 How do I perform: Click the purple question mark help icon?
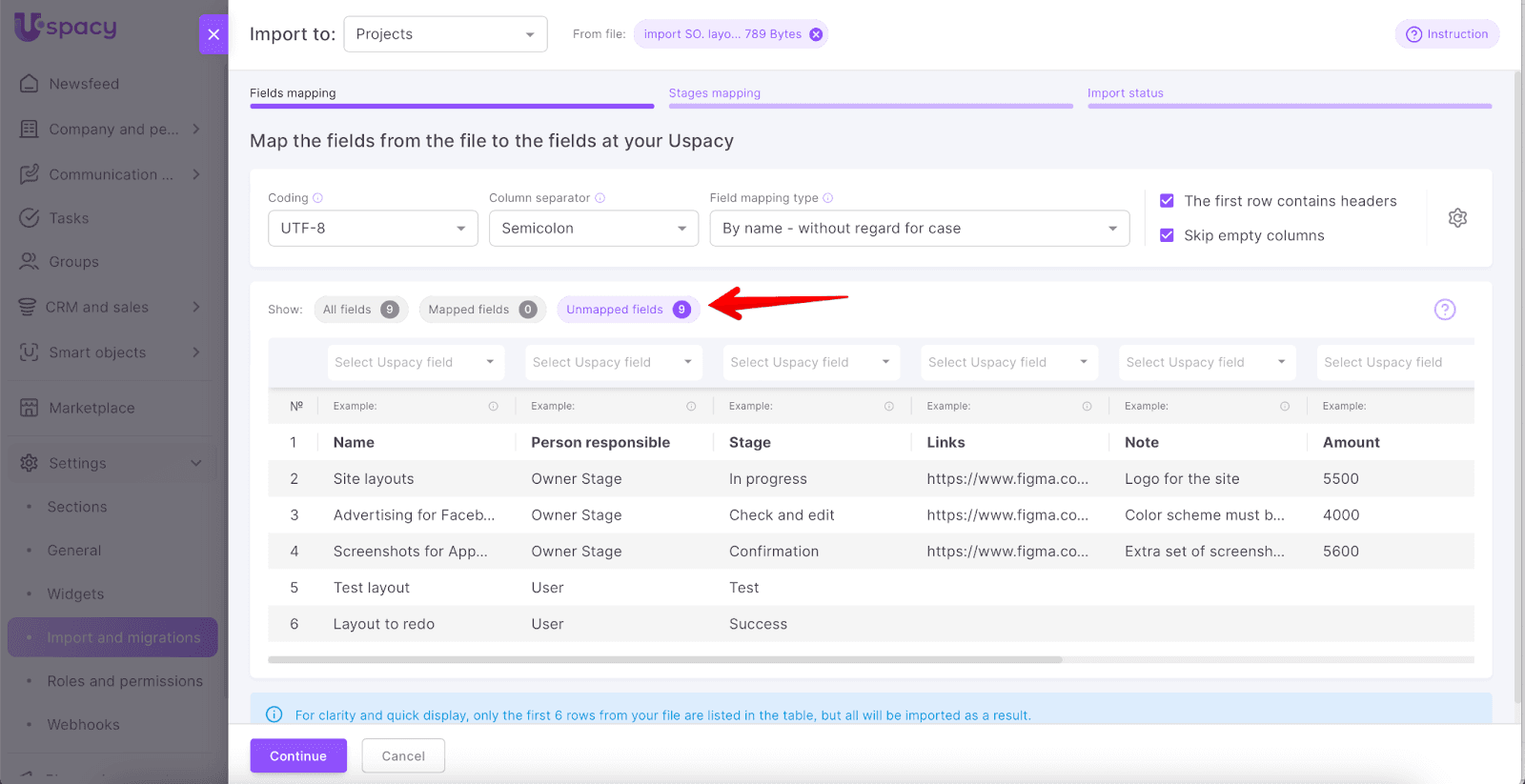(x=1444, y=310)
